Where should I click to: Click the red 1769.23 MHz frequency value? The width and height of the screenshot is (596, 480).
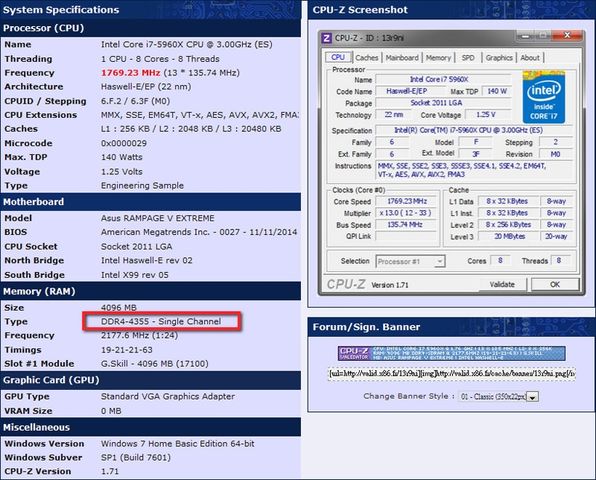130,73
